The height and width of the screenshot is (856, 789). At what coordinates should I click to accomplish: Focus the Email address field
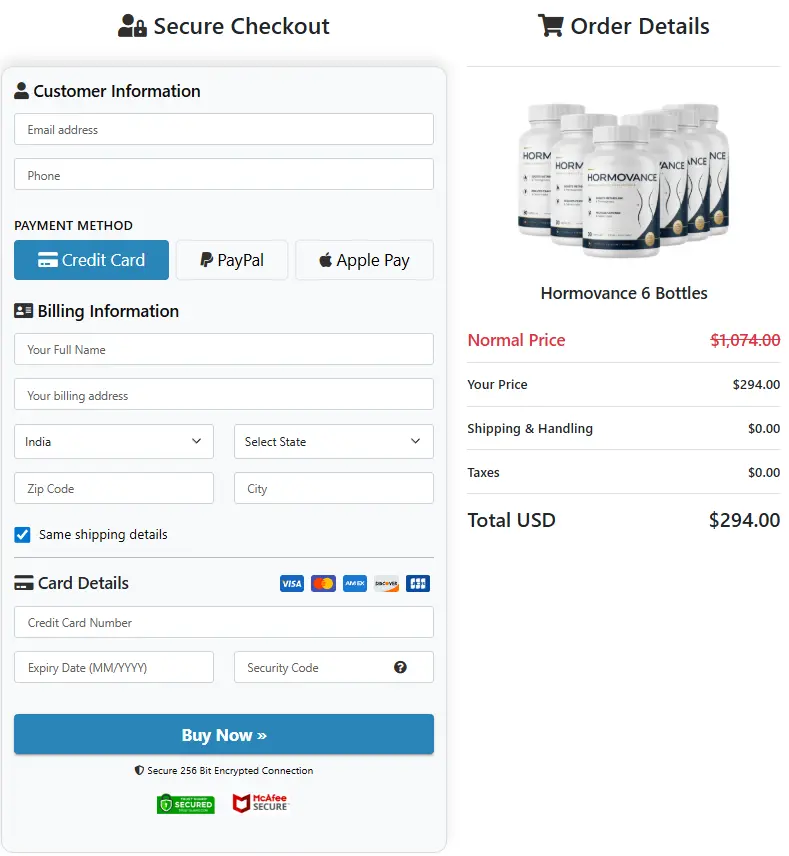224,129
